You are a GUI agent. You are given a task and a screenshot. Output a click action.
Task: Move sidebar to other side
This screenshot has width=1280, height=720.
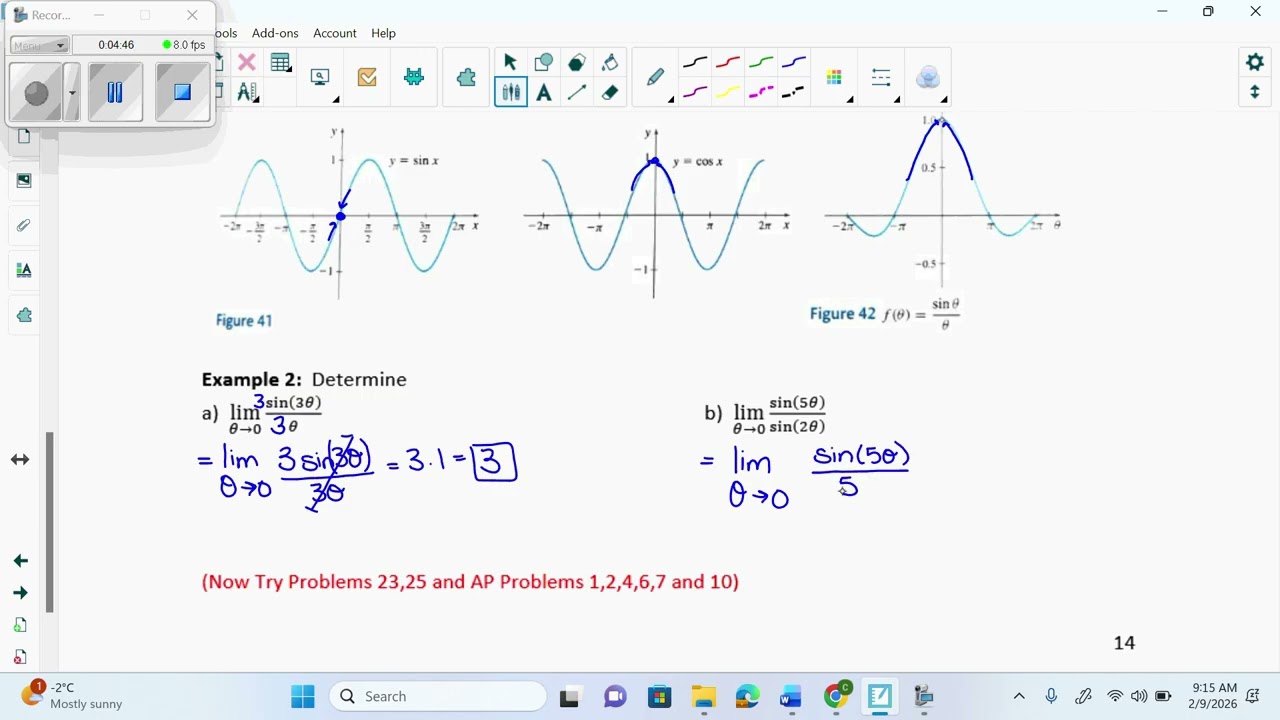pos(20,460)
